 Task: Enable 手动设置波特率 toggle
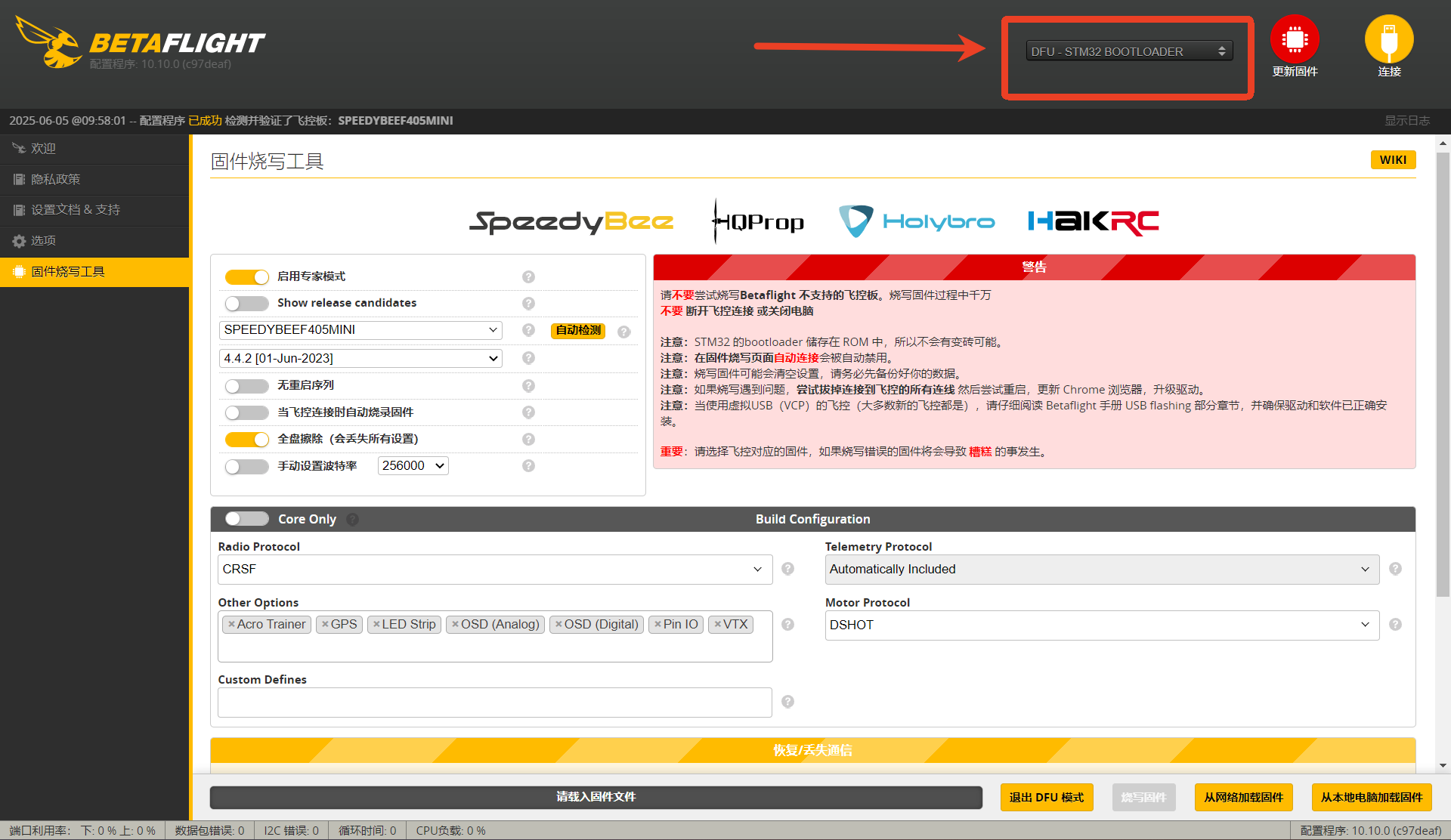[x=247, y=466]
